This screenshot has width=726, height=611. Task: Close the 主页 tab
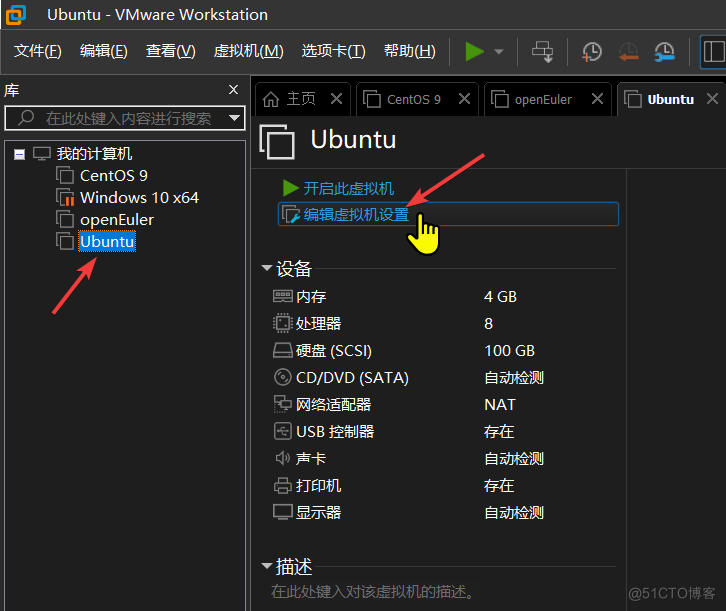pyautogui.click(x=337, y=99)
